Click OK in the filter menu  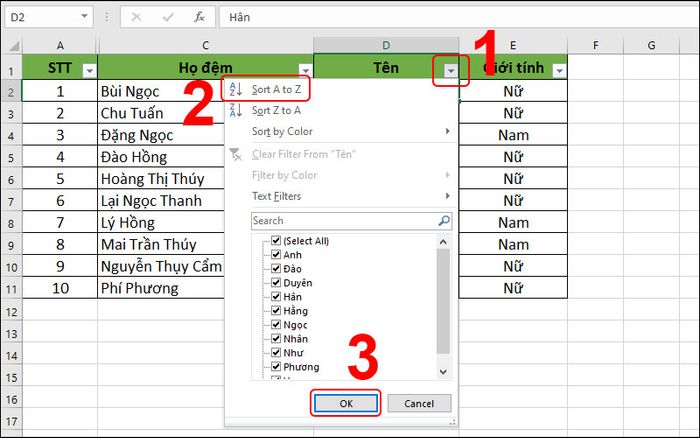coord(346,404)
